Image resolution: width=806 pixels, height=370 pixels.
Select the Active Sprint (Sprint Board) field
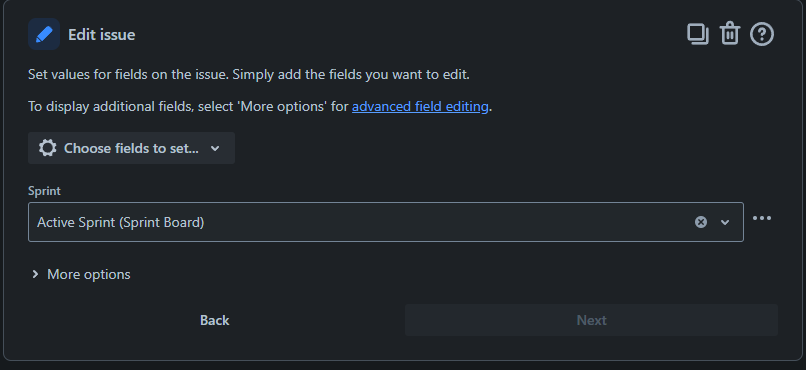click(386, 222)
